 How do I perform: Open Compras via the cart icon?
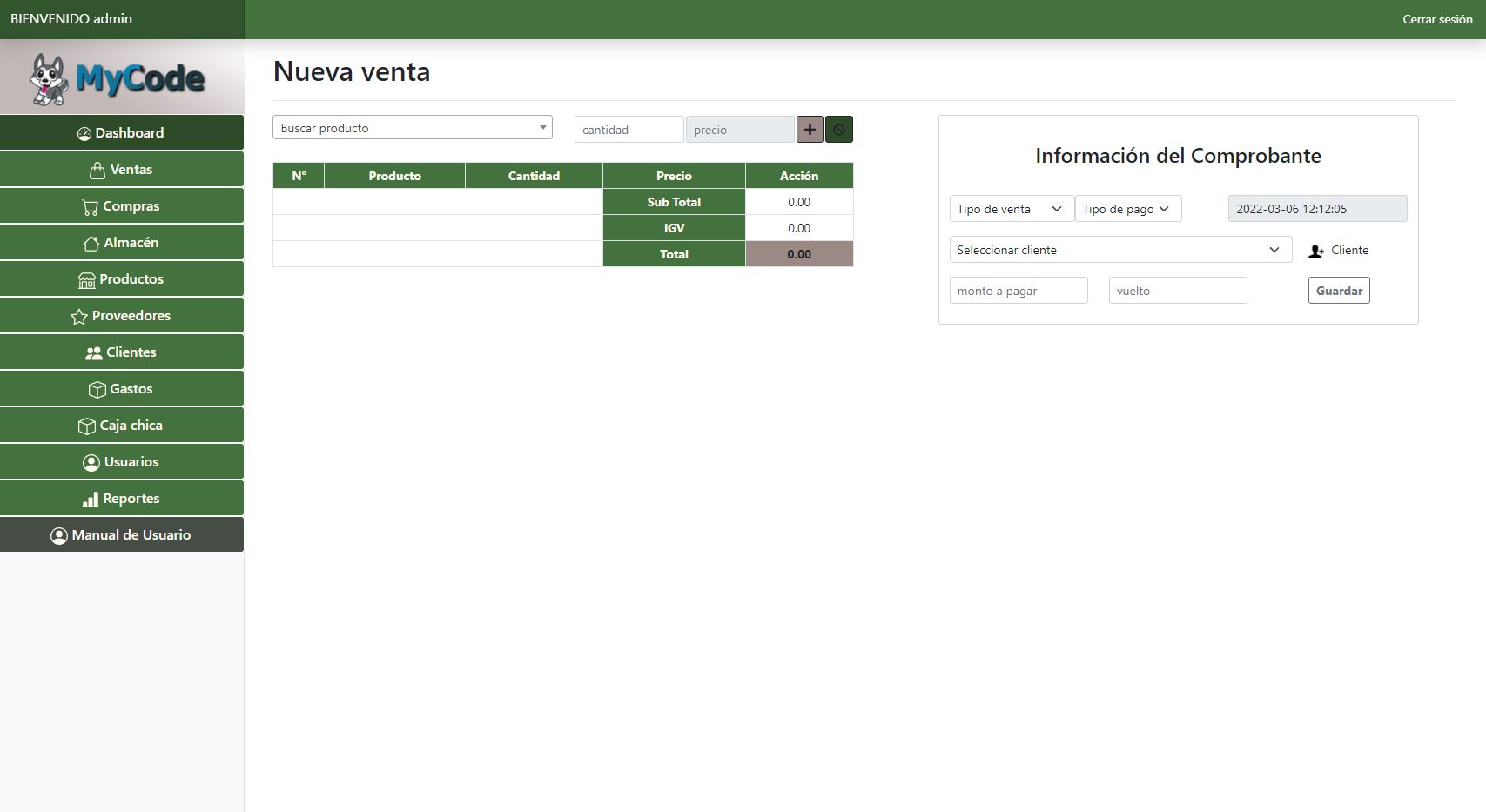click(90, 207)
